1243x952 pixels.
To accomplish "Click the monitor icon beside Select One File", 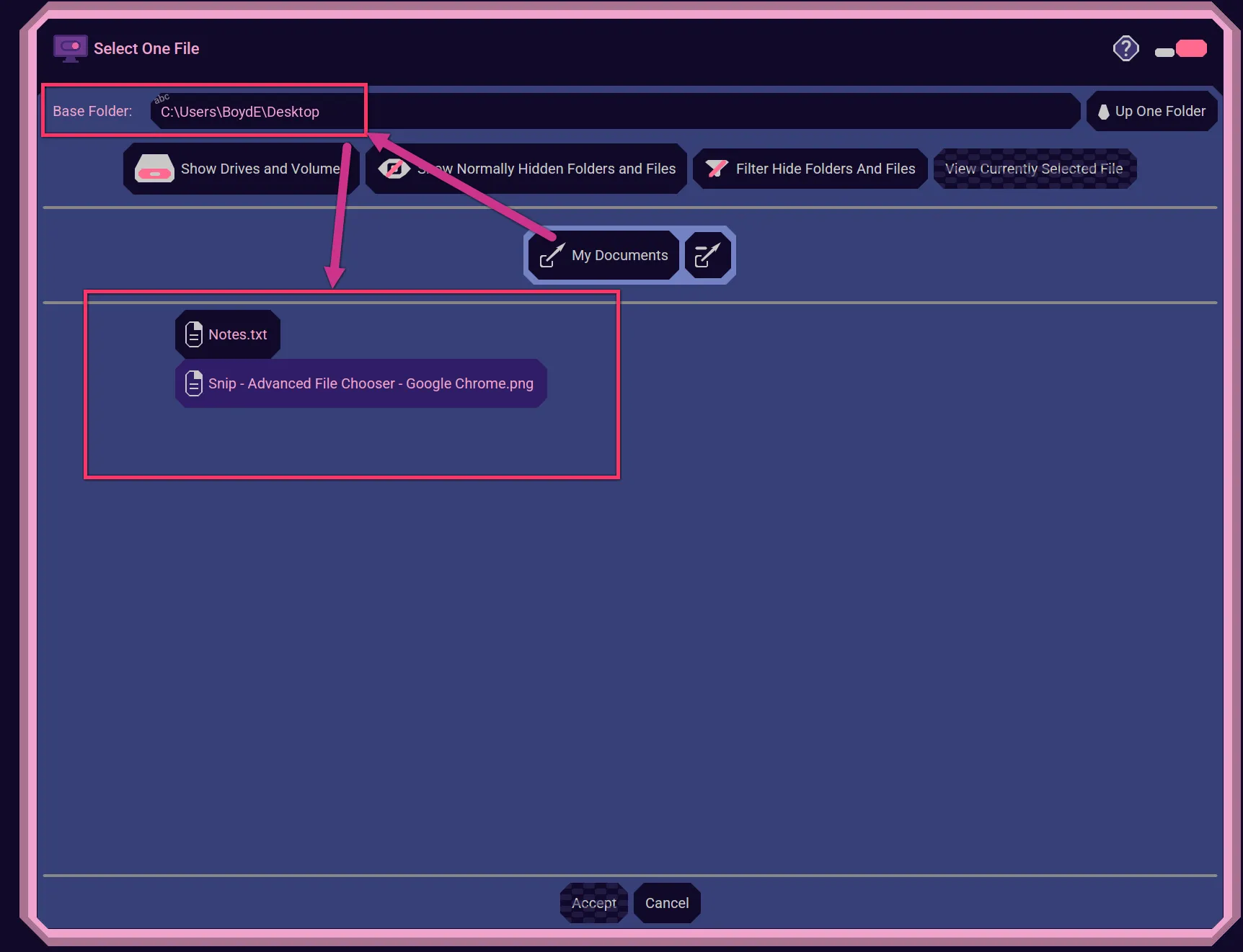I will (70, 48).
